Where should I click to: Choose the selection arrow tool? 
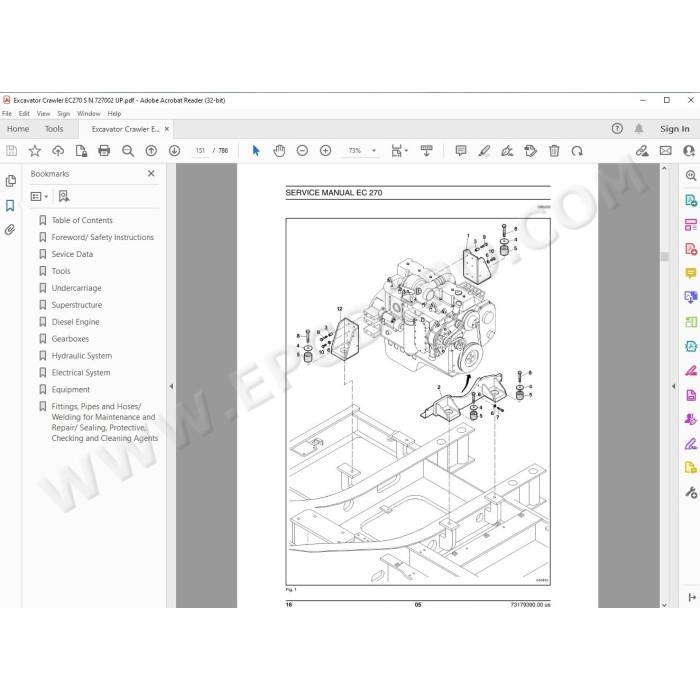256,151
